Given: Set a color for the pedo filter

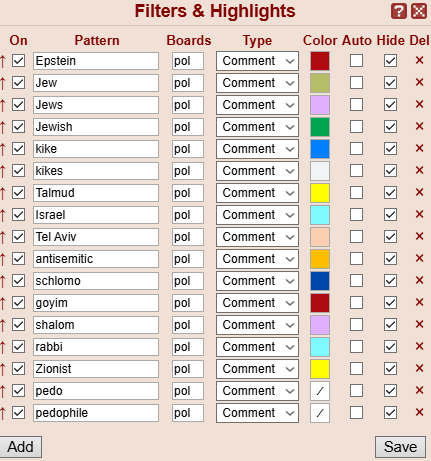Looking at the screenshot, I should coord(320,391).
